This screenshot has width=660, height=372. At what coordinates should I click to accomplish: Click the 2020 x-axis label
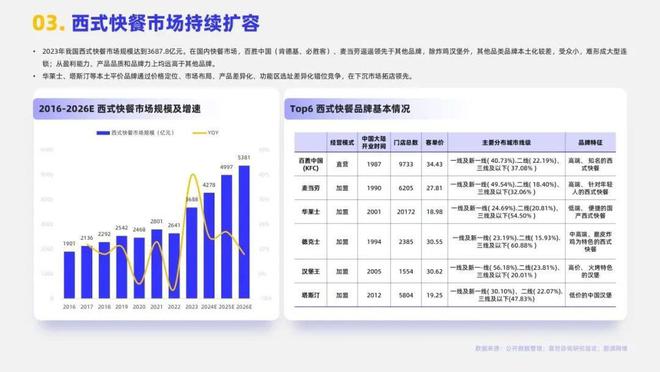[x=139, y=307]
